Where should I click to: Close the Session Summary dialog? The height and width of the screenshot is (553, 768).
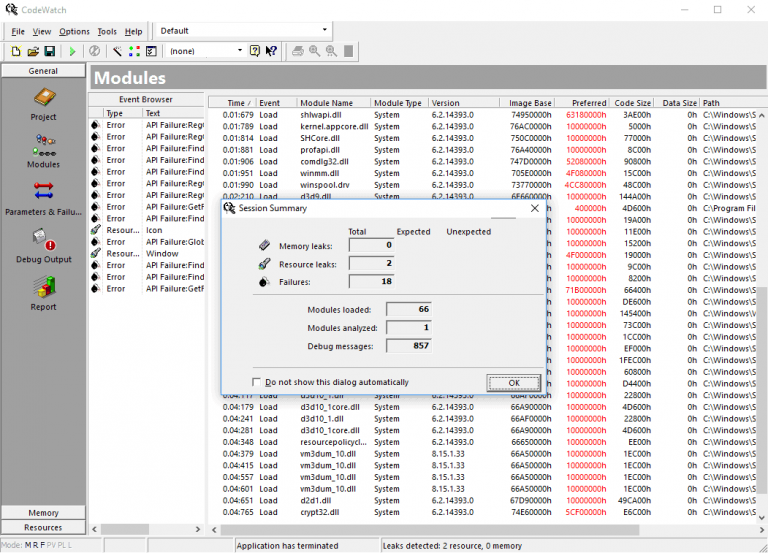point(534,208)
